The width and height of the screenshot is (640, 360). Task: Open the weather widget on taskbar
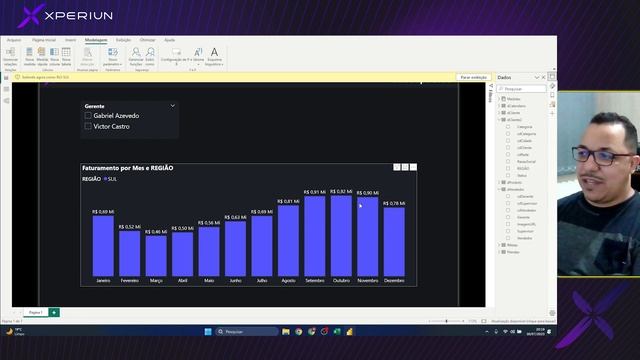pyautogui.click(x=14, y=331)
